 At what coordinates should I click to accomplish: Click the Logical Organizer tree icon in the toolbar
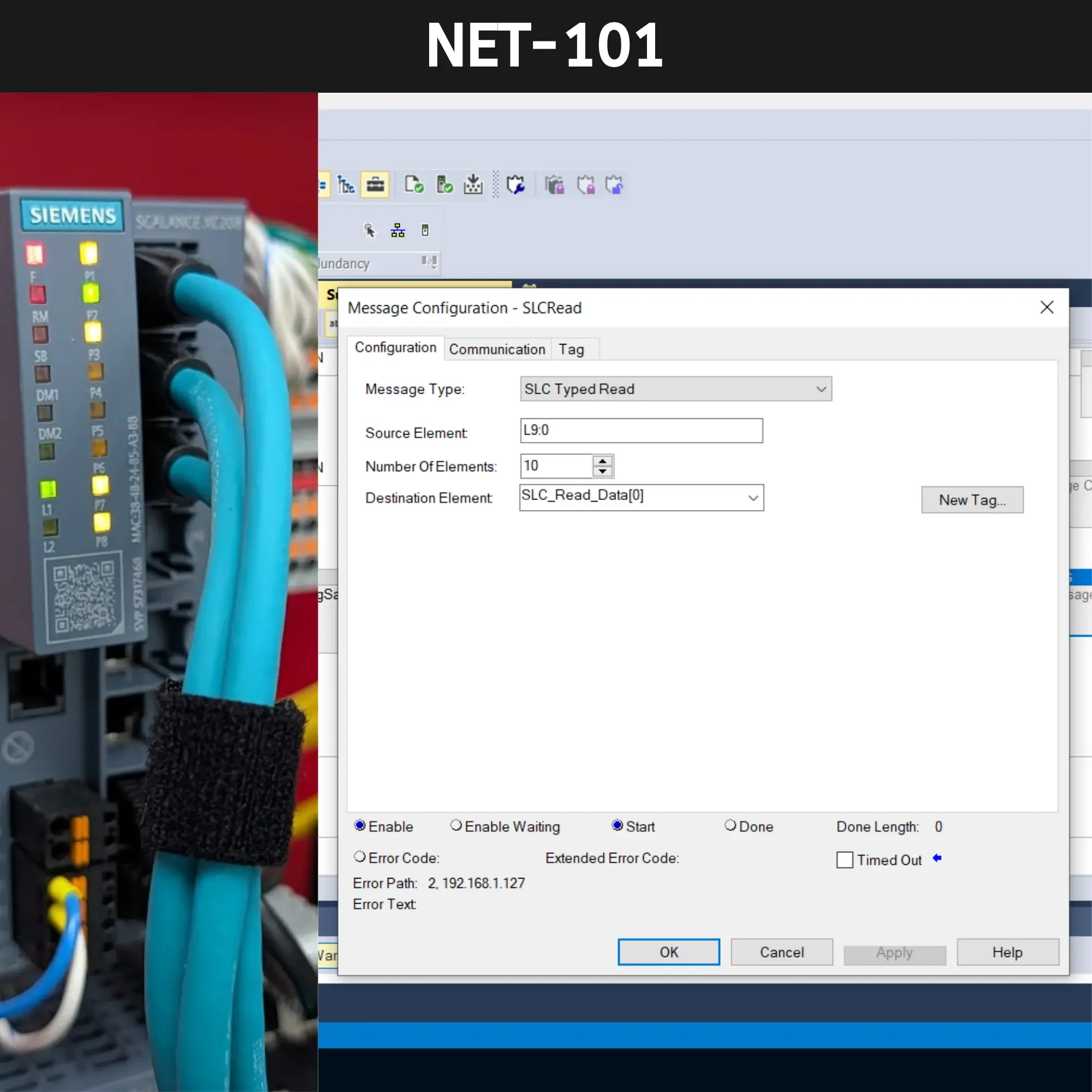point(346,185)
